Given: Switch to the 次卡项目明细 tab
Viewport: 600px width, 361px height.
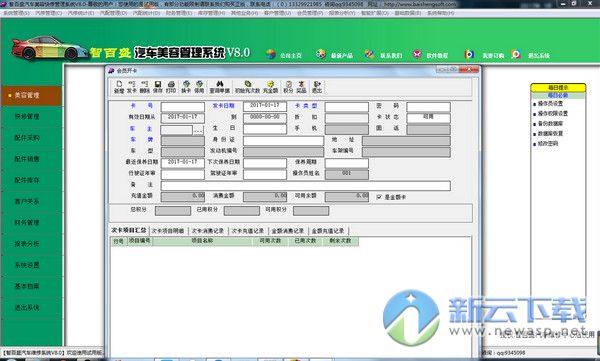Looking at the screenshot, I should coord(168,231).
